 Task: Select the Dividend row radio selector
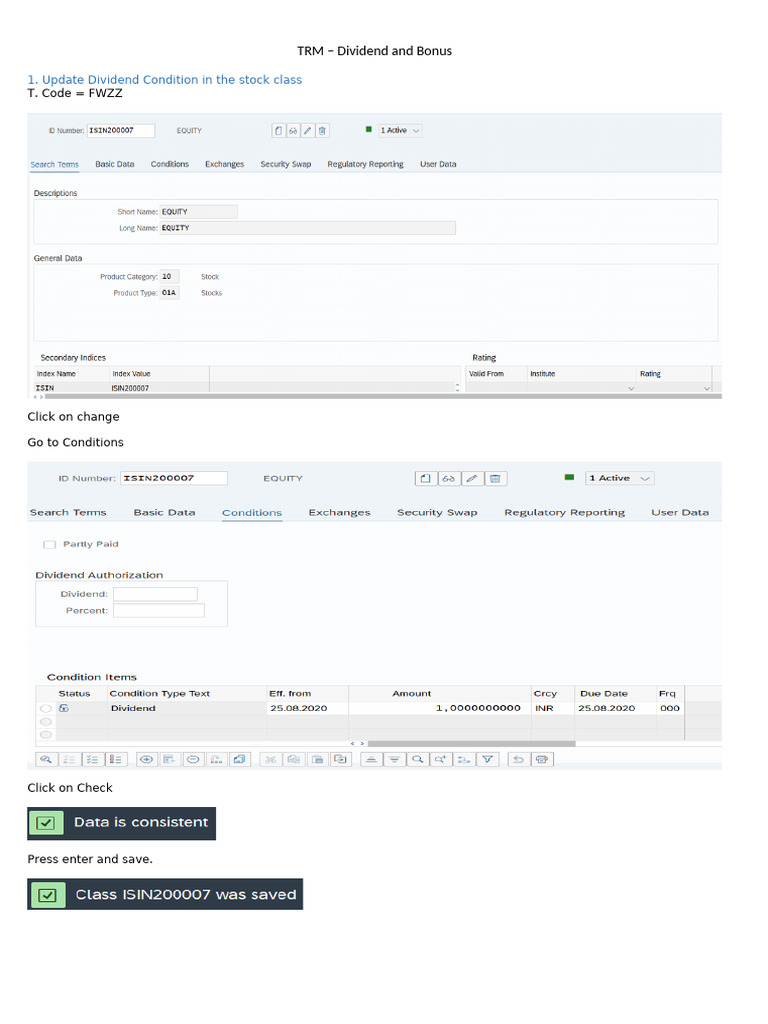(x=46, y=709)
